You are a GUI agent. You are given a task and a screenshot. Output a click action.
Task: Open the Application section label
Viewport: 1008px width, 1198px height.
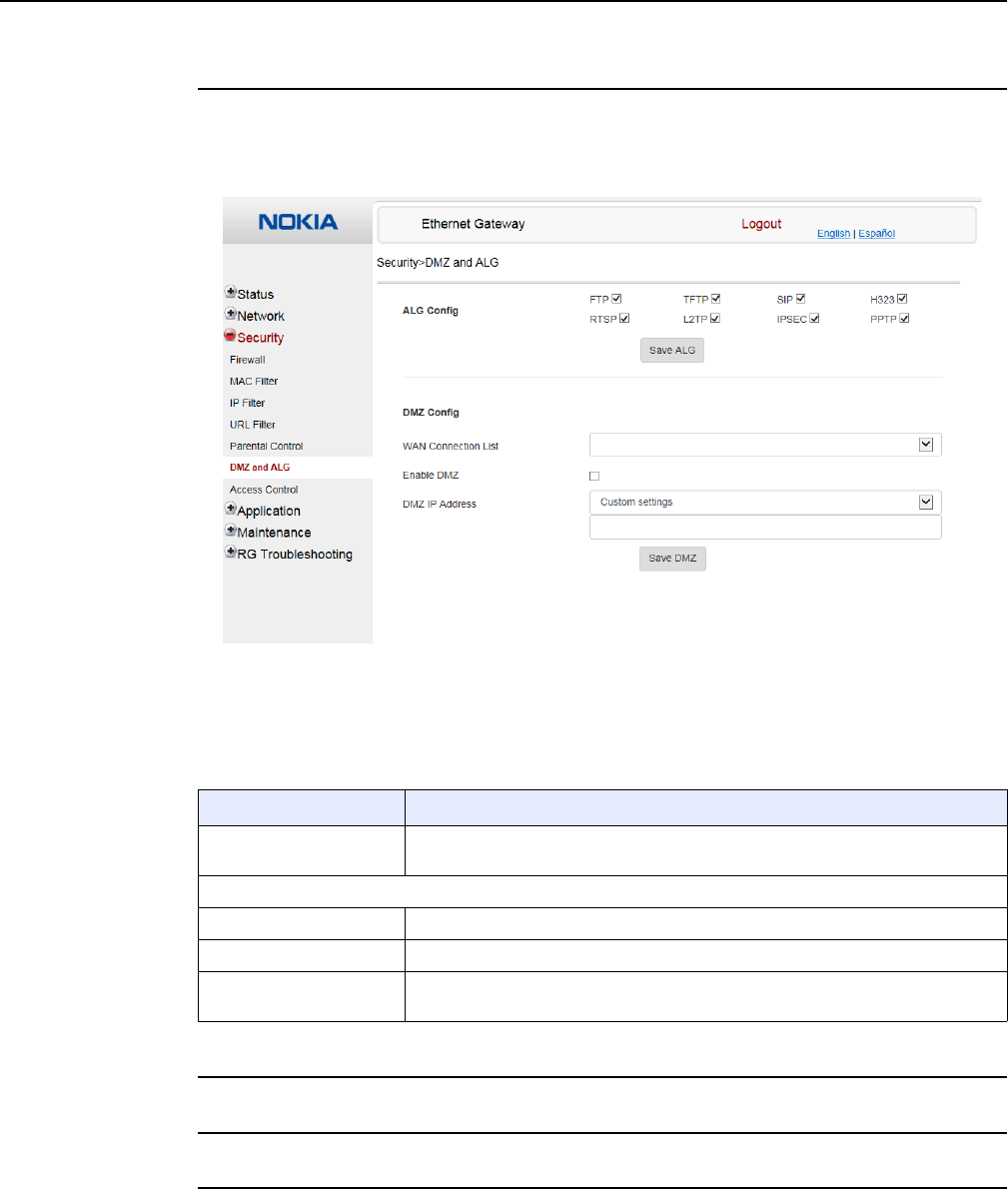tap(269, 512)
